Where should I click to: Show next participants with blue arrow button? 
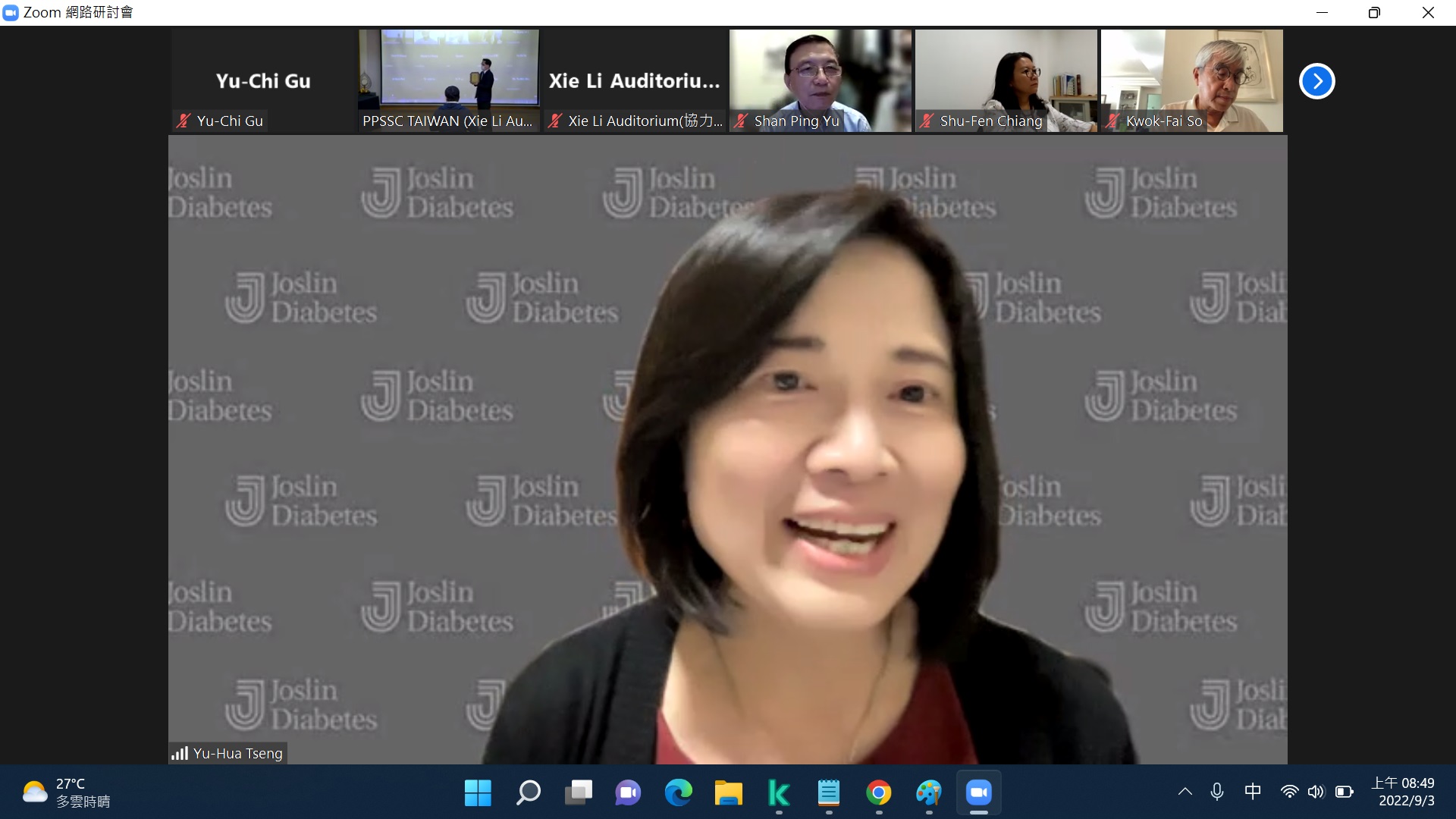click(x=1316, y=81)
